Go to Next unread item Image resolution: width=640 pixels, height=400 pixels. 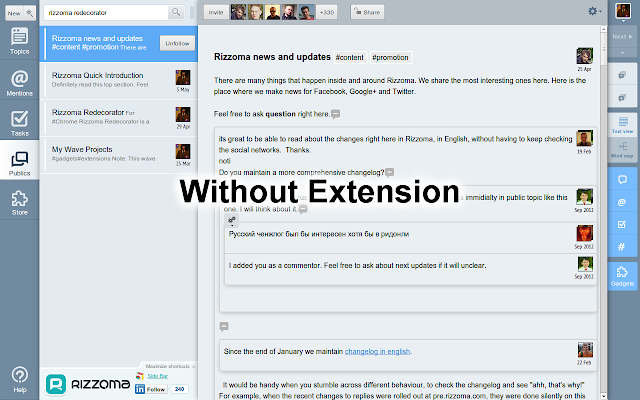(622, 36)
